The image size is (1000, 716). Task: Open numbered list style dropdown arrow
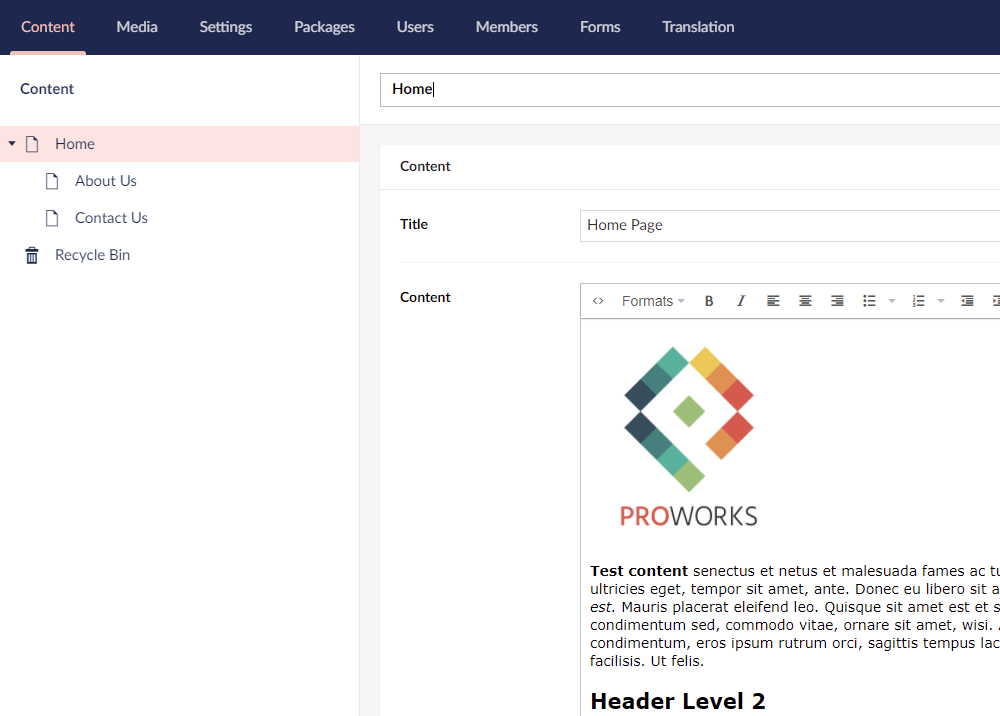click(x=941, y=301)
